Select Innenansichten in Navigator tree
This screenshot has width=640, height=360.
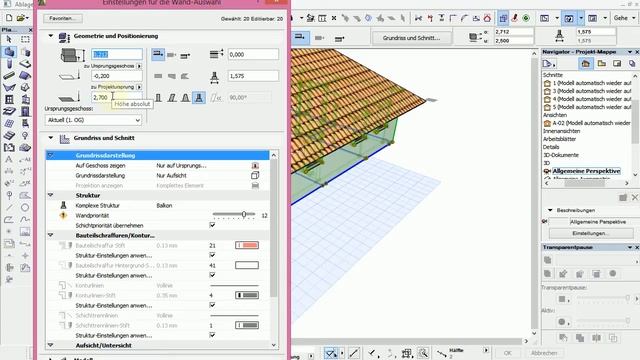pos(561,131)
